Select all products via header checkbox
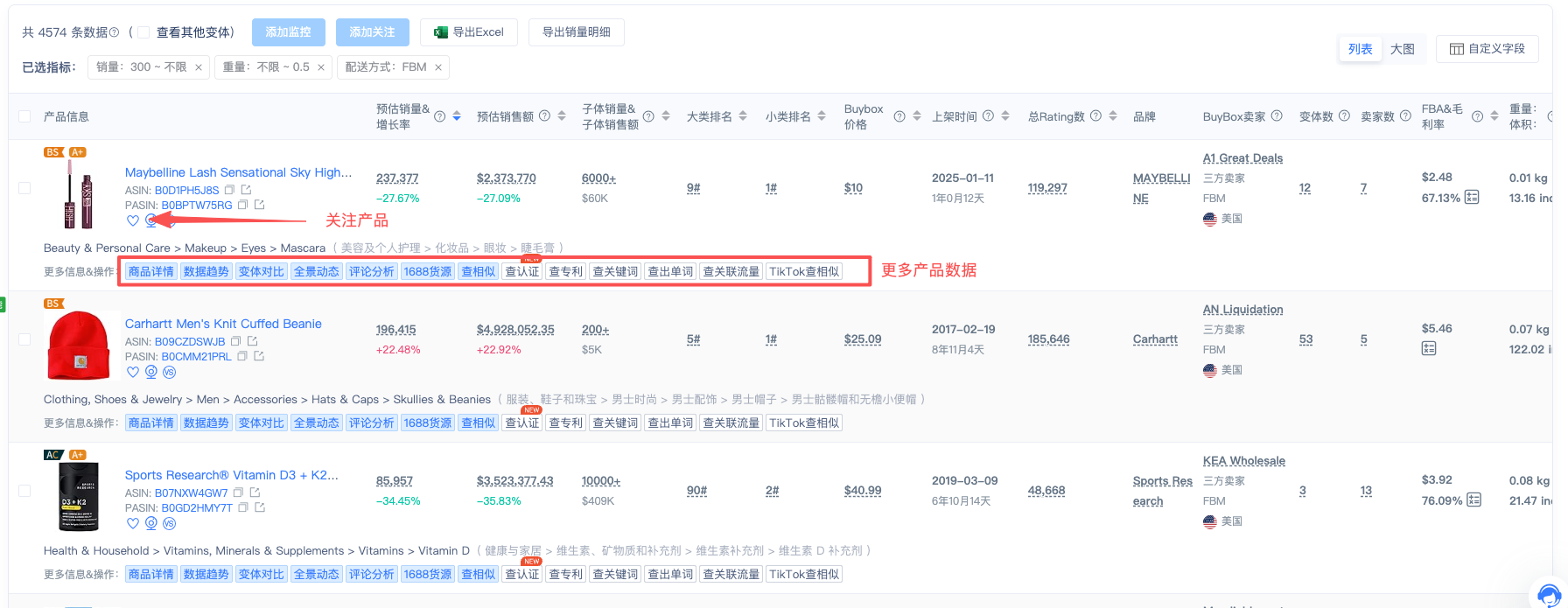1568x608 pixels. pos(24,116)
